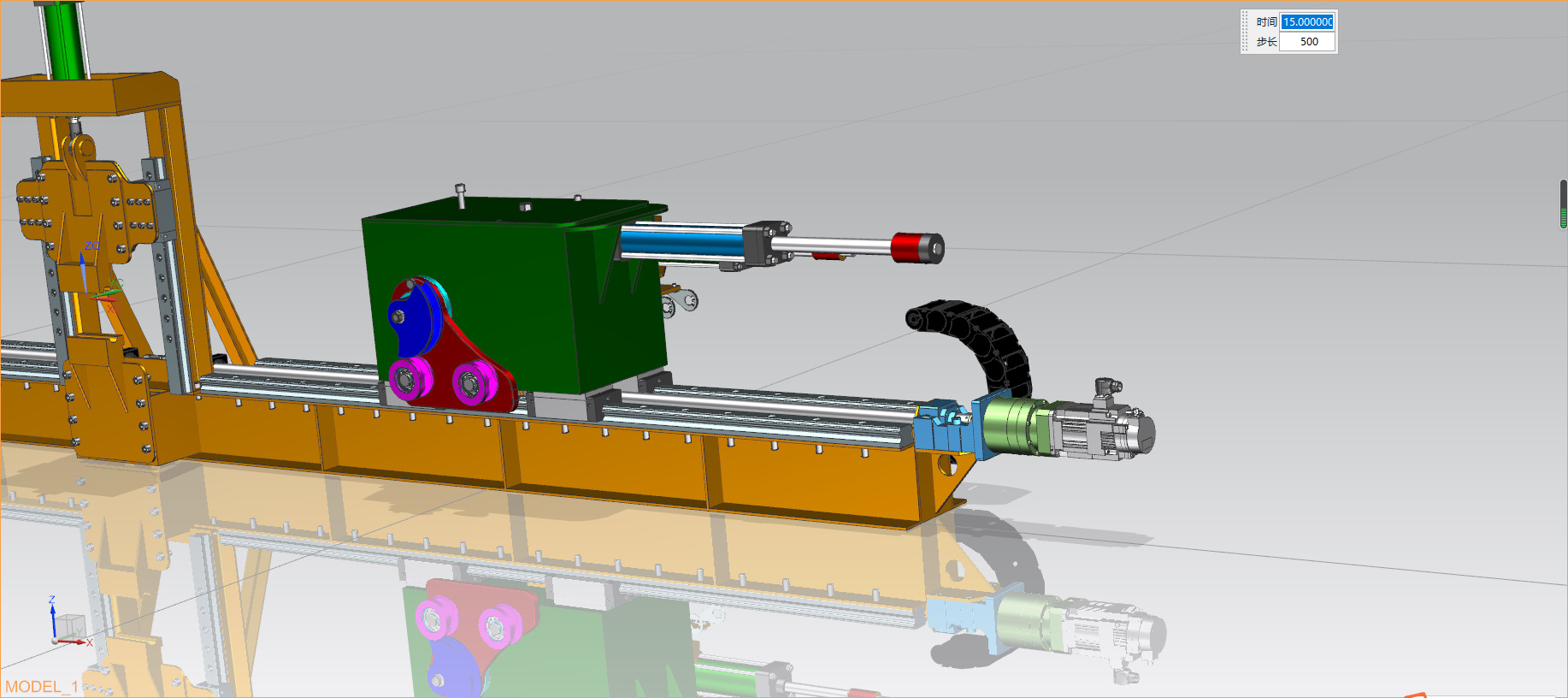
Task: Click the MODEL_1 view label
Action: pos(42,687)
